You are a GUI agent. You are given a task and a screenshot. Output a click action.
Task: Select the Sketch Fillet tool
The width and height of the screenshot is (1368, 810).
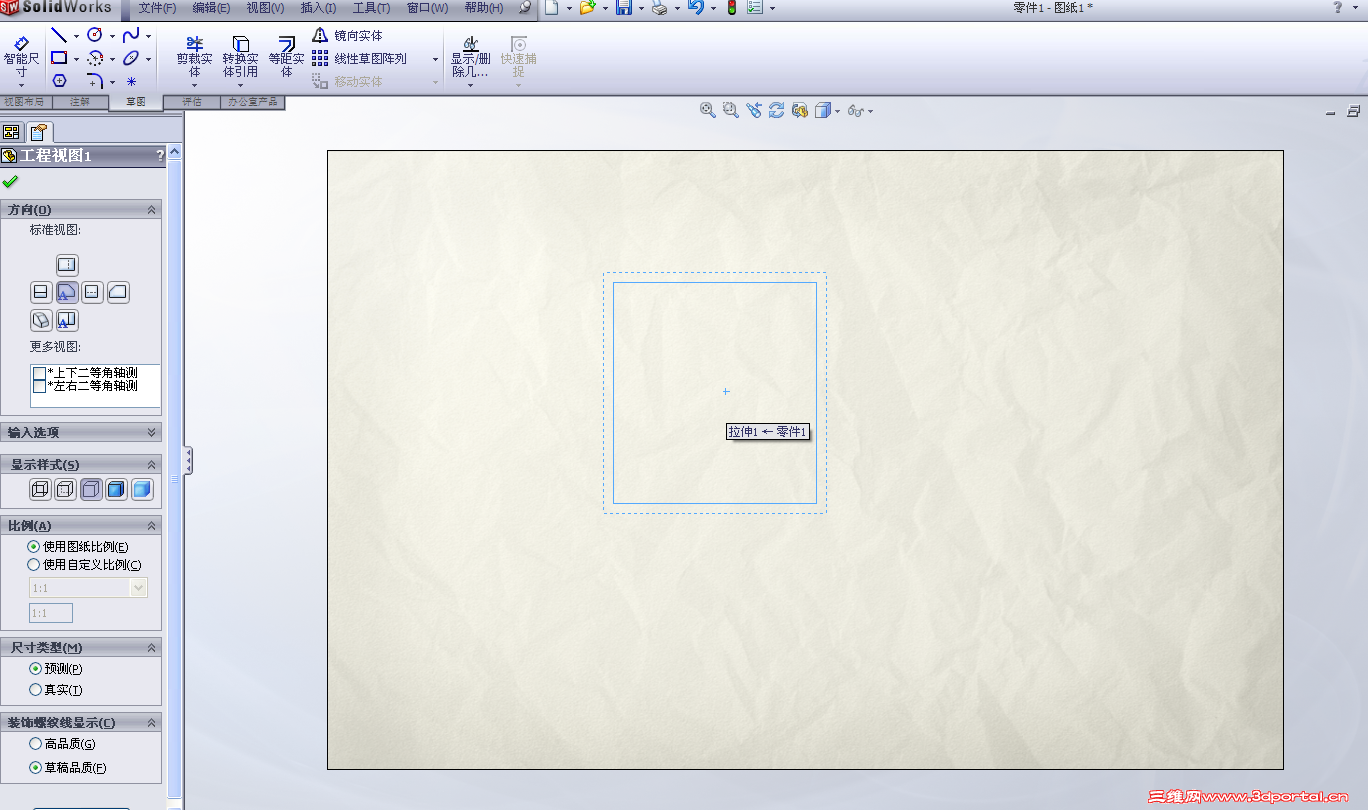point(95,82)
